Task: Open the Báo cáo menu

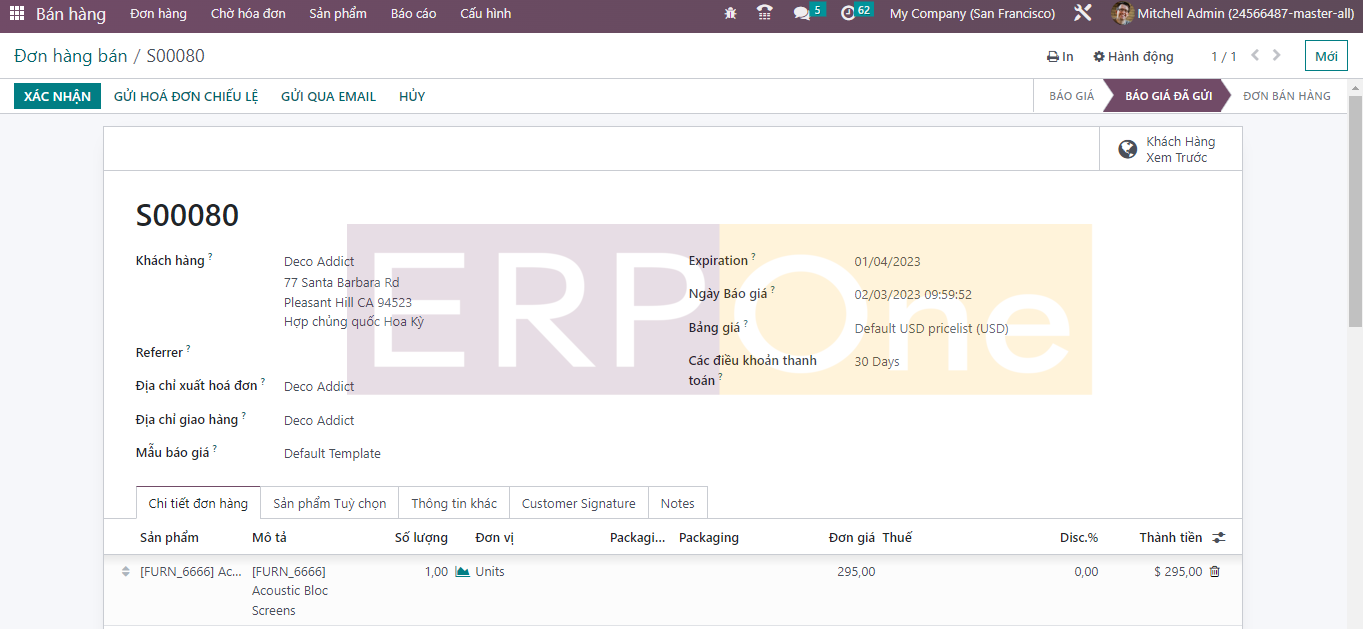Action: tap(413, 14)
